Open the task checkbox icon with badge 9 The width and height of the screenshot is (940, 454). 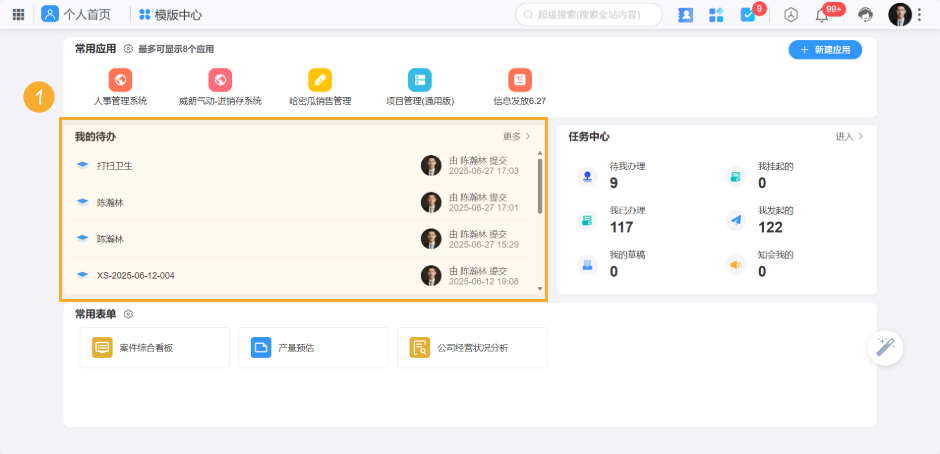point(748,15)
